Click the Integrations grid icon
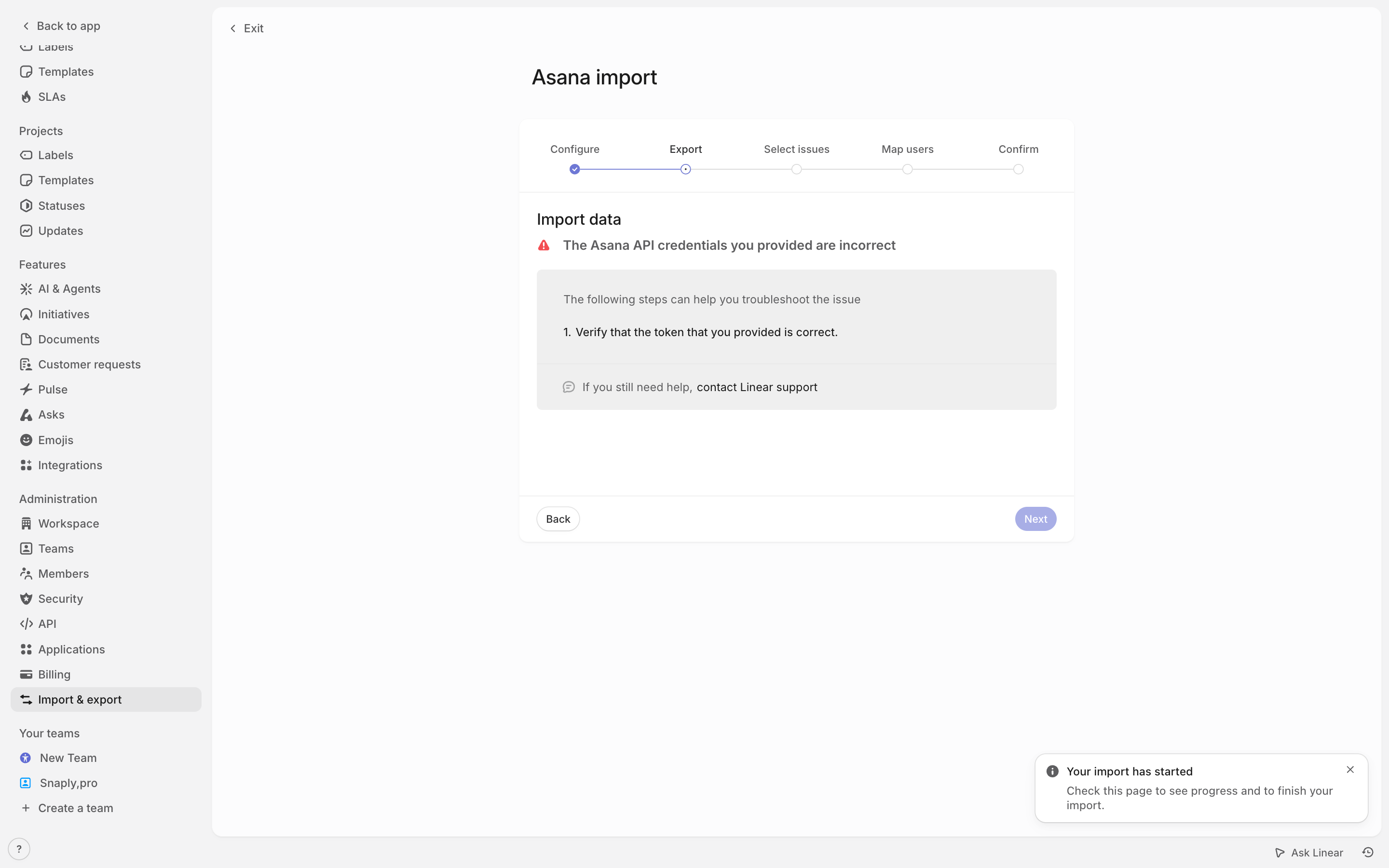The image size is (1389, 868). [26, 465]
